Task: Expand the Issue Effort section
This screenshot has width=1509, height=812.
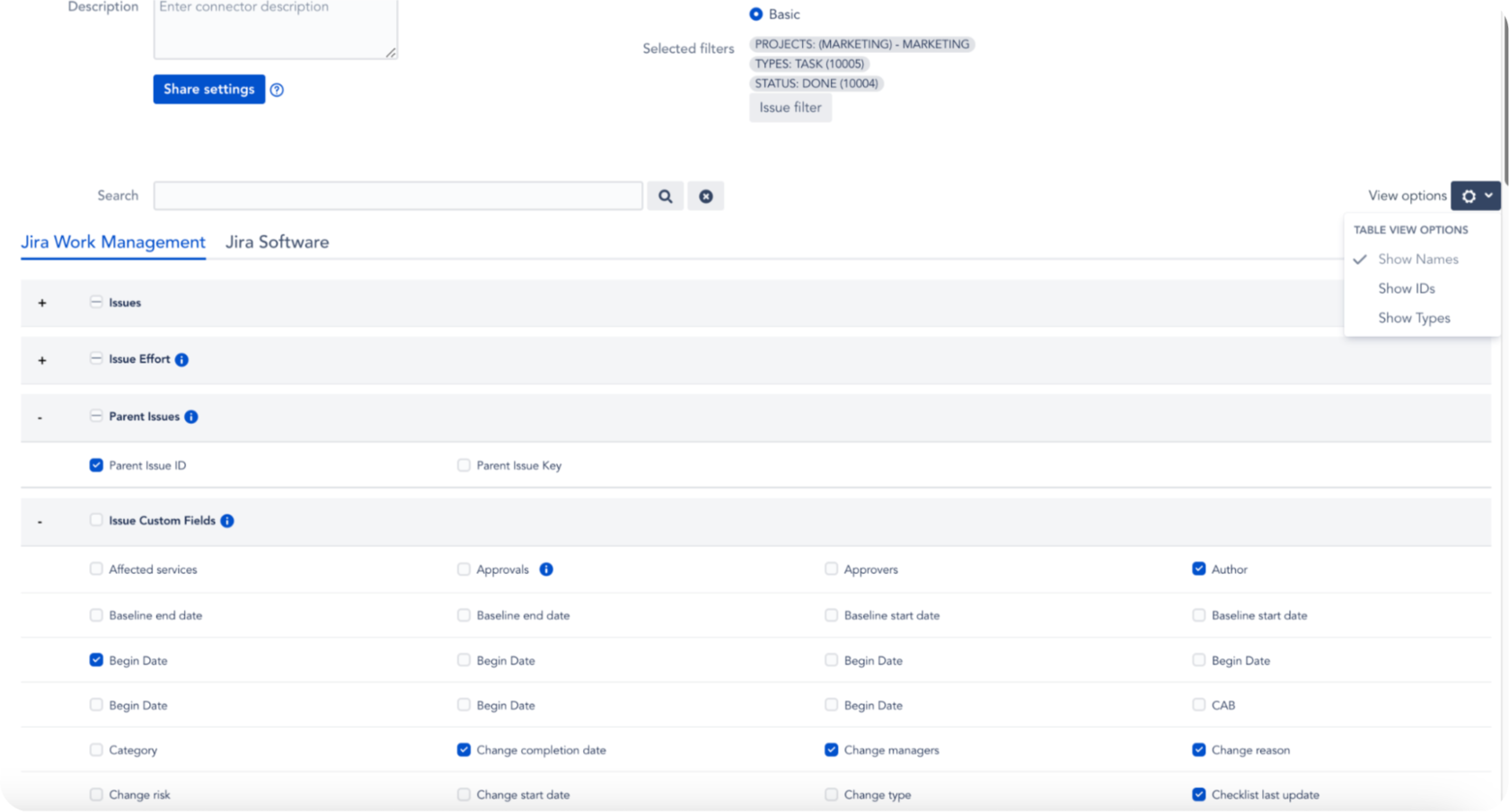Action: coord(41,360)
